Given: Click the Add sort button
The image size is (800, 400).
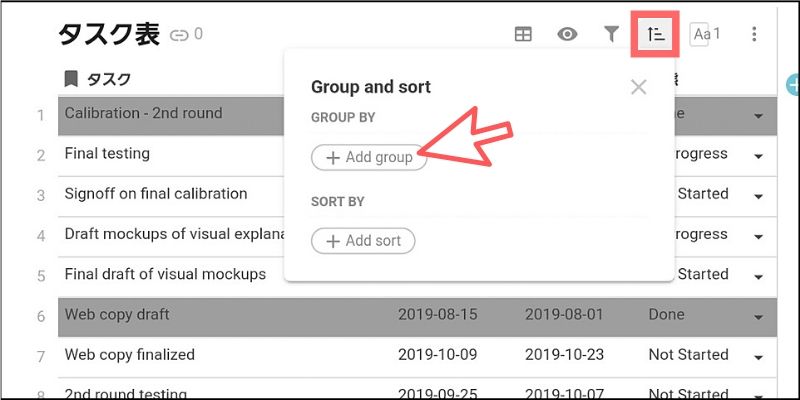Looking at the screenshot, I should (363, 241).
